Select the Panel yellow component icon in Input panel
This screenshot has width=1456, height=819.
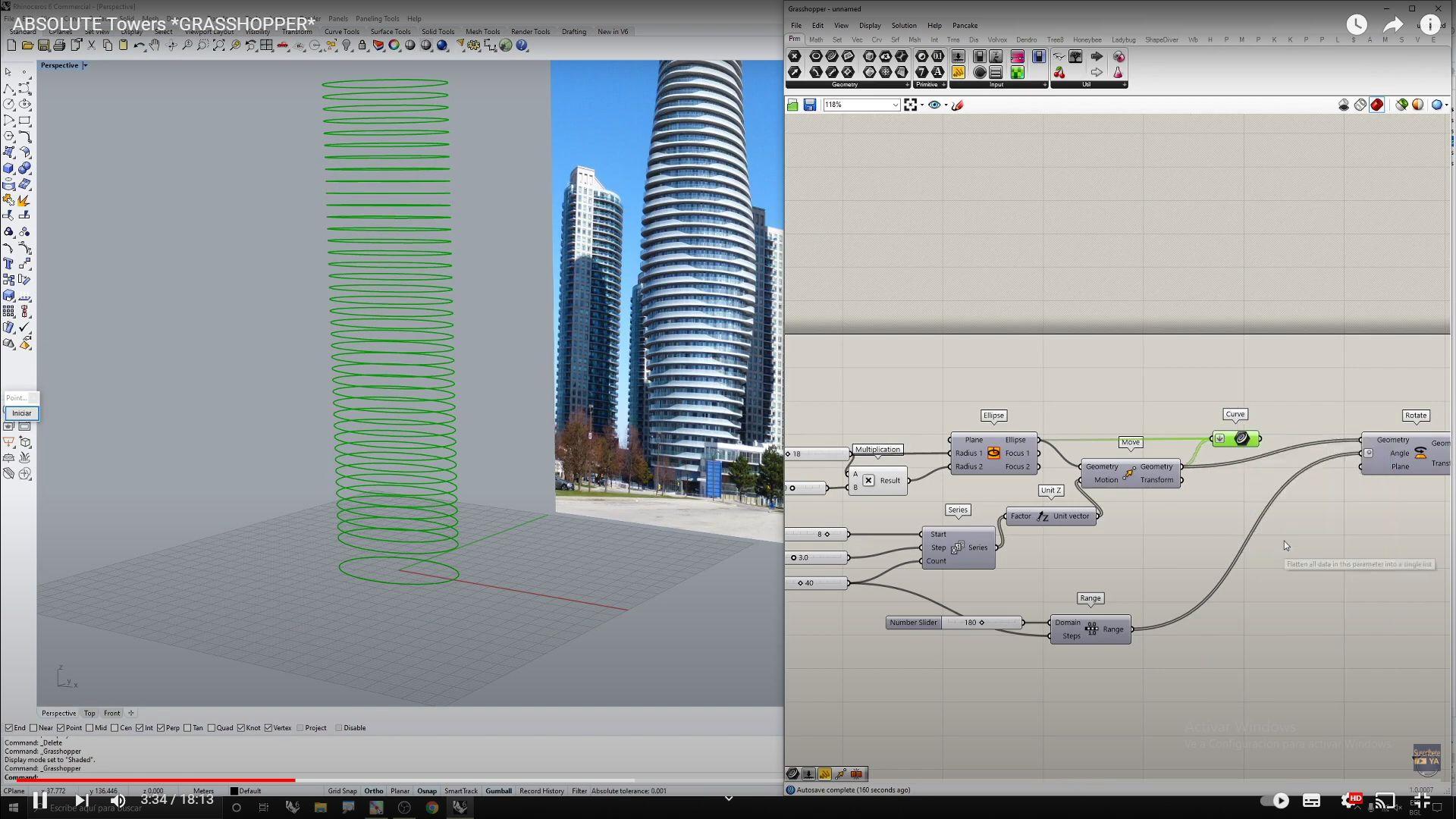pyautogui.click(x=959, y=73)
